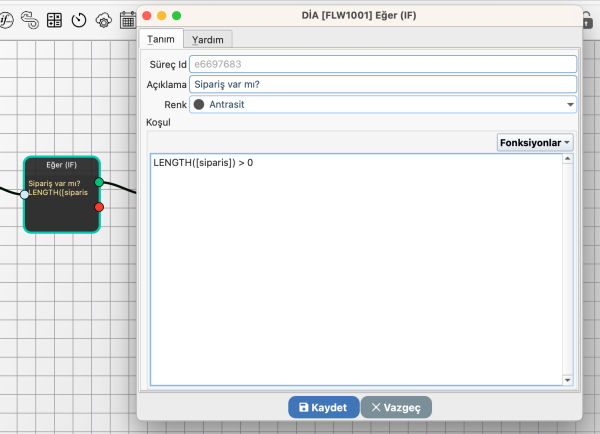Select the Tanım tab
600x434 pixels.
tap(161, 39)
